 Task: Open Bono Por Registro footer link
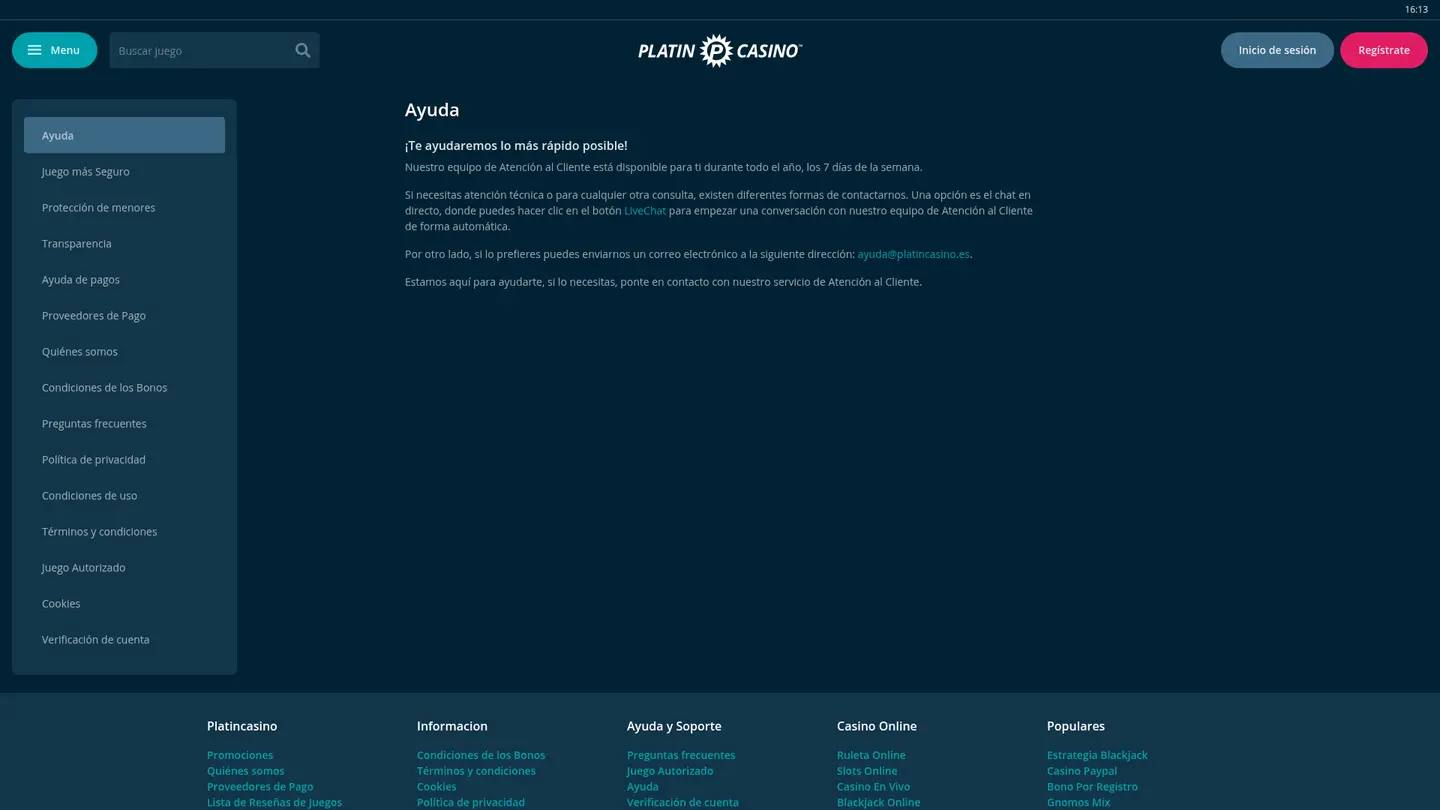pyautogui.click(x=1092, y=787)
